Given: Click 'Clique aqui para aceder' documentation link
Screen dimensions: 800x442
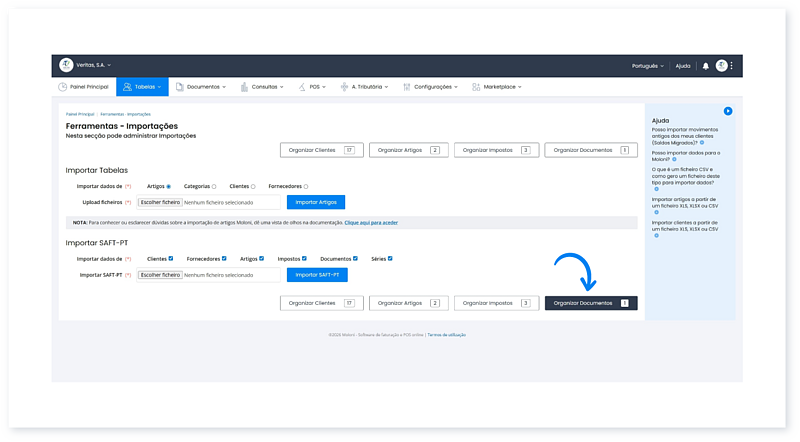Looking at the screenshot, I should point(370,222).
